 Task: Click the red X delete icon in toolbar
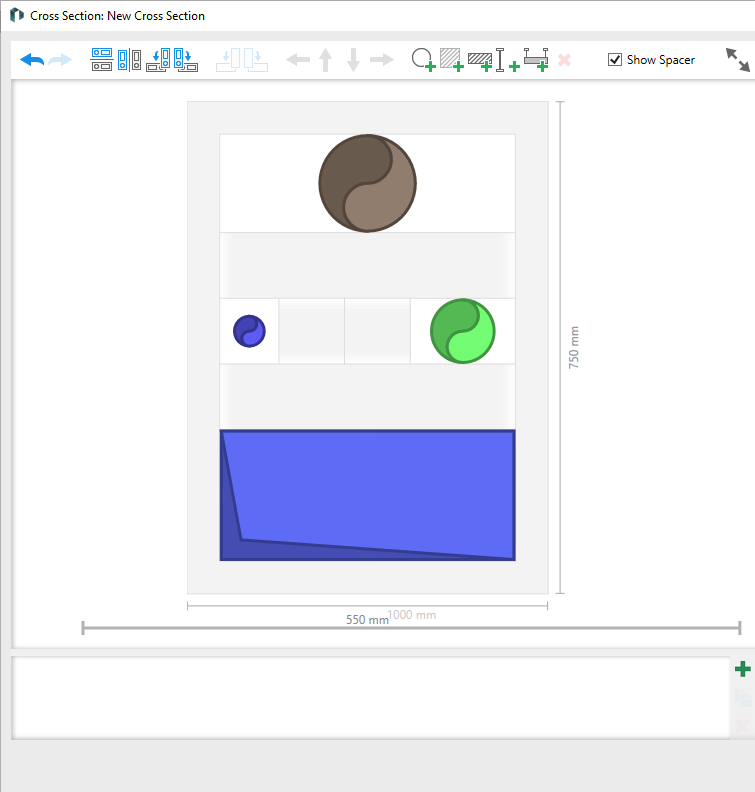[565, 60]
